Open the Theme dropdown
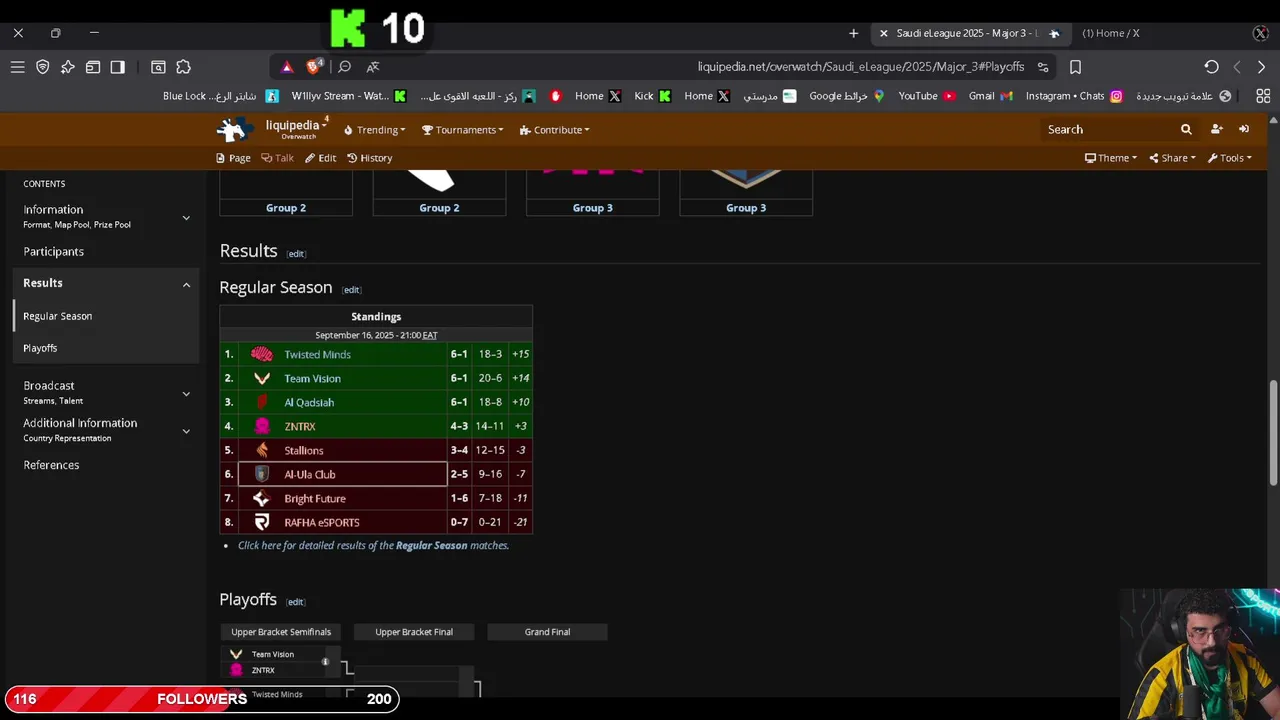The image size is (1280, 720). coord(1110,158)
